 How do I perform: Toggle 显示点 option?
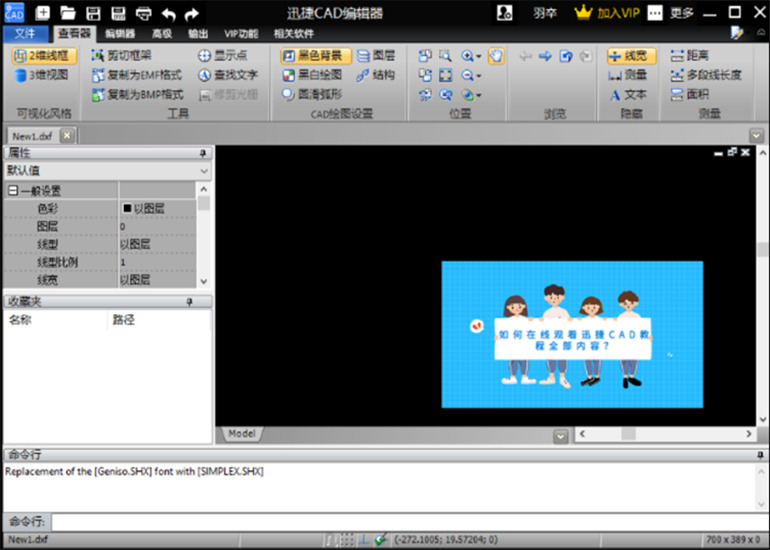[223, 55]
